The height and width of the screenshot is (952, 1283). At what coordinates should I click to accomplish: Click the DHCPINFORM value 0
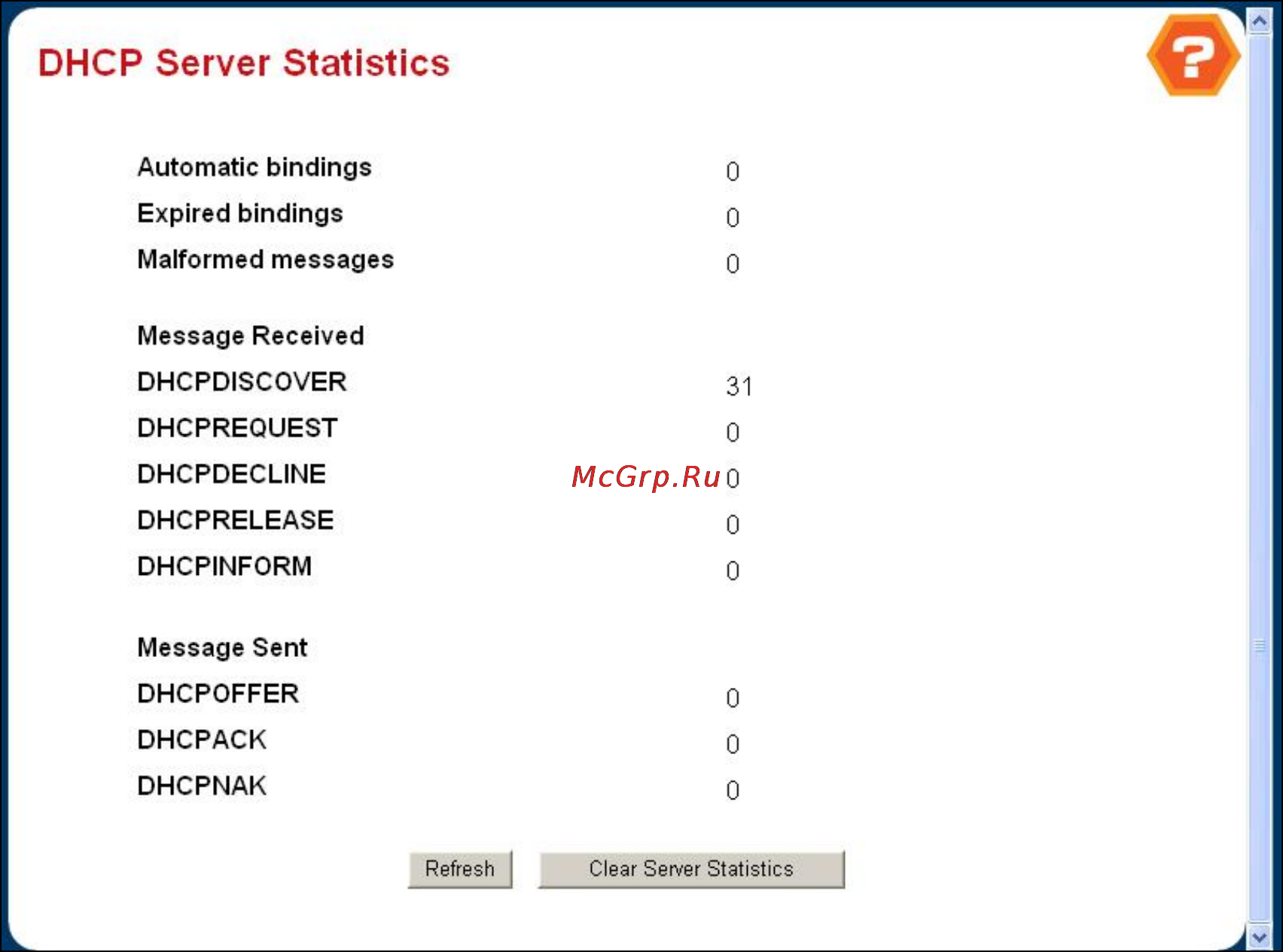(x=733, y=571)
